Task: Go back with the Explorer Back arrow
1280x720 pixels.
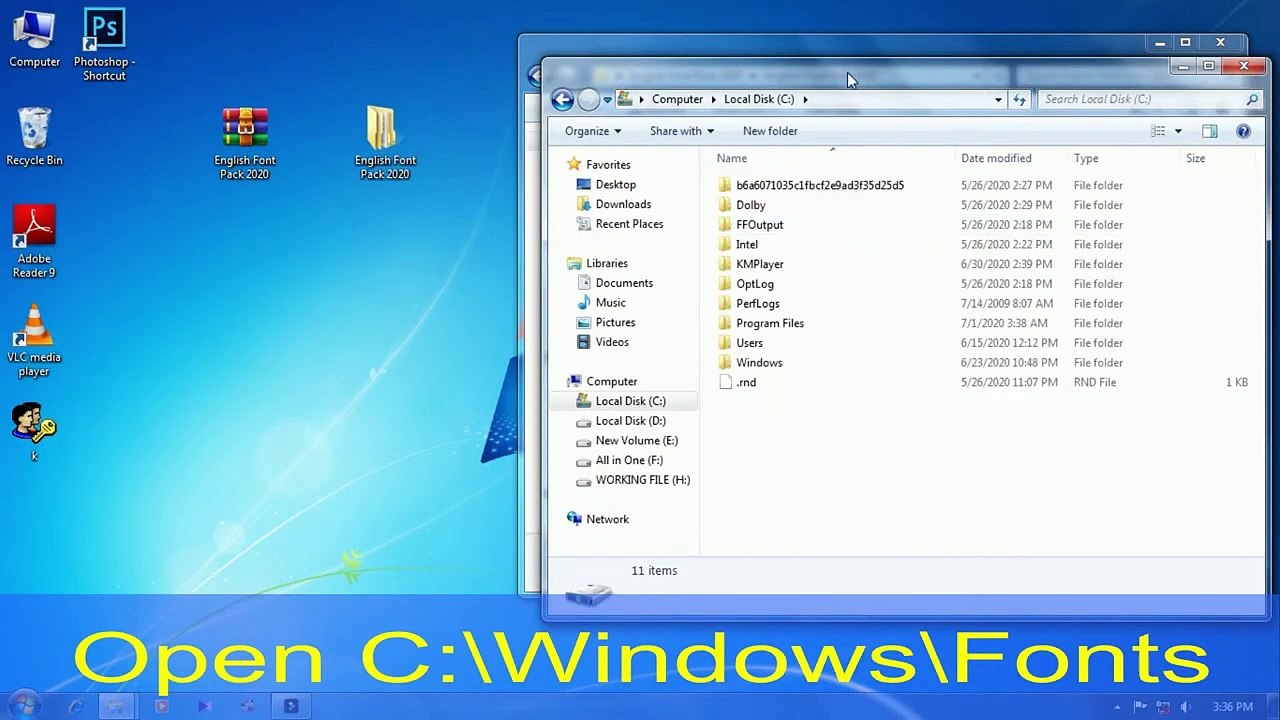Action: 562,99
